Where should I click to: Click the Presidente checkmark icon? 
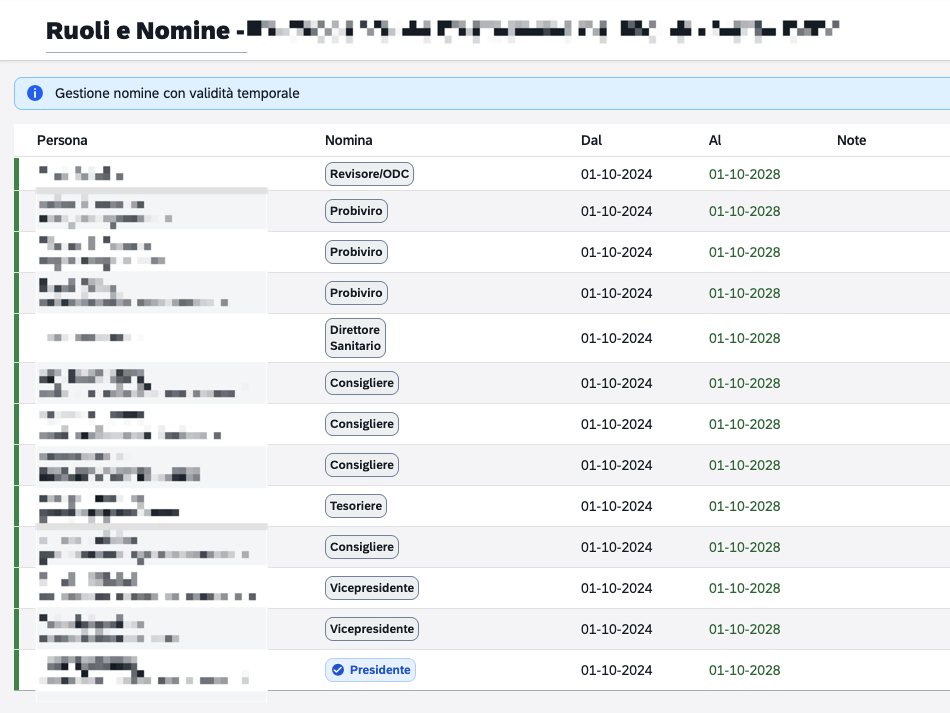pos(338,670)
